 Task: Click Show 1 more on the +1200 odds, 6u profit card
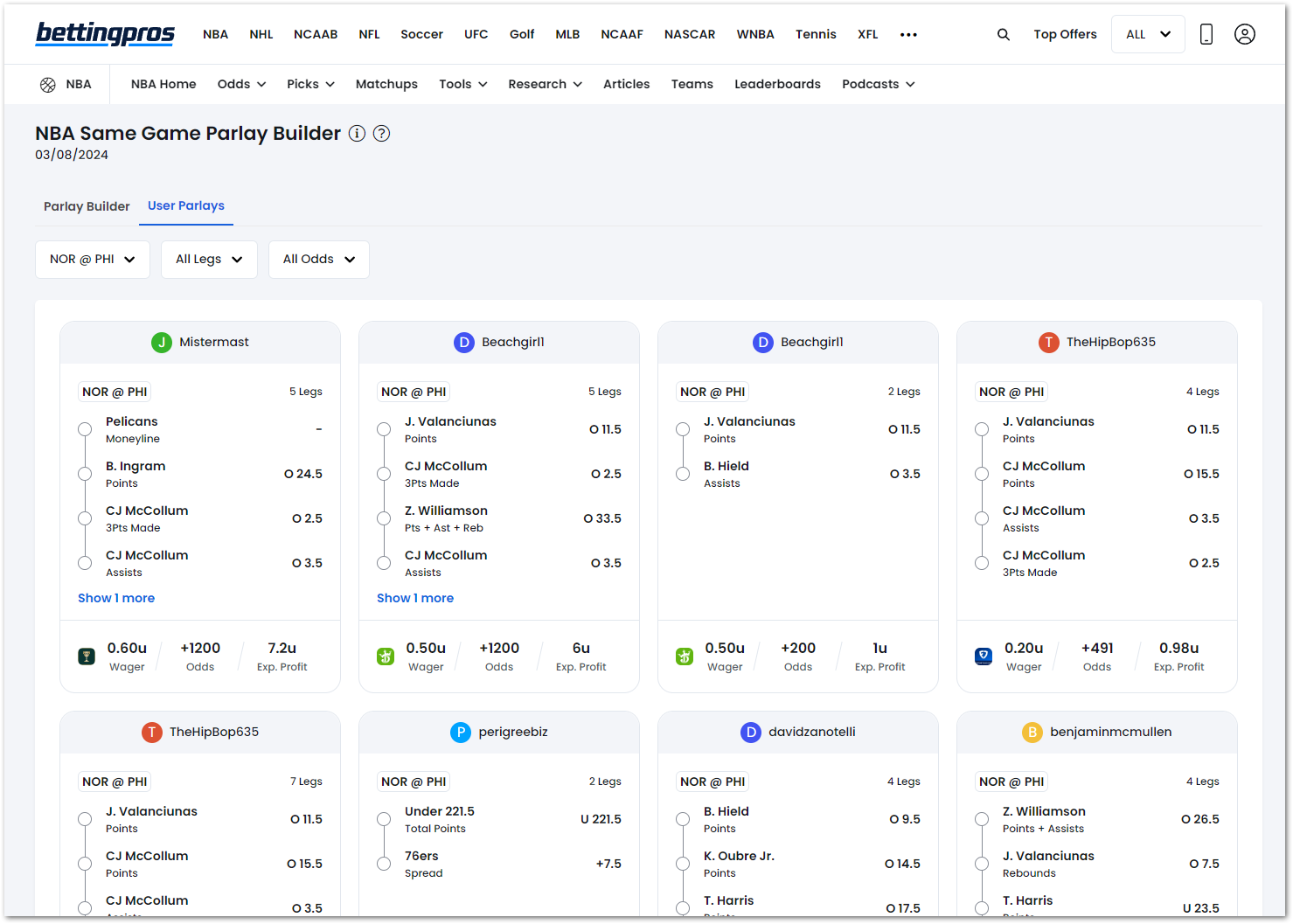415,599
